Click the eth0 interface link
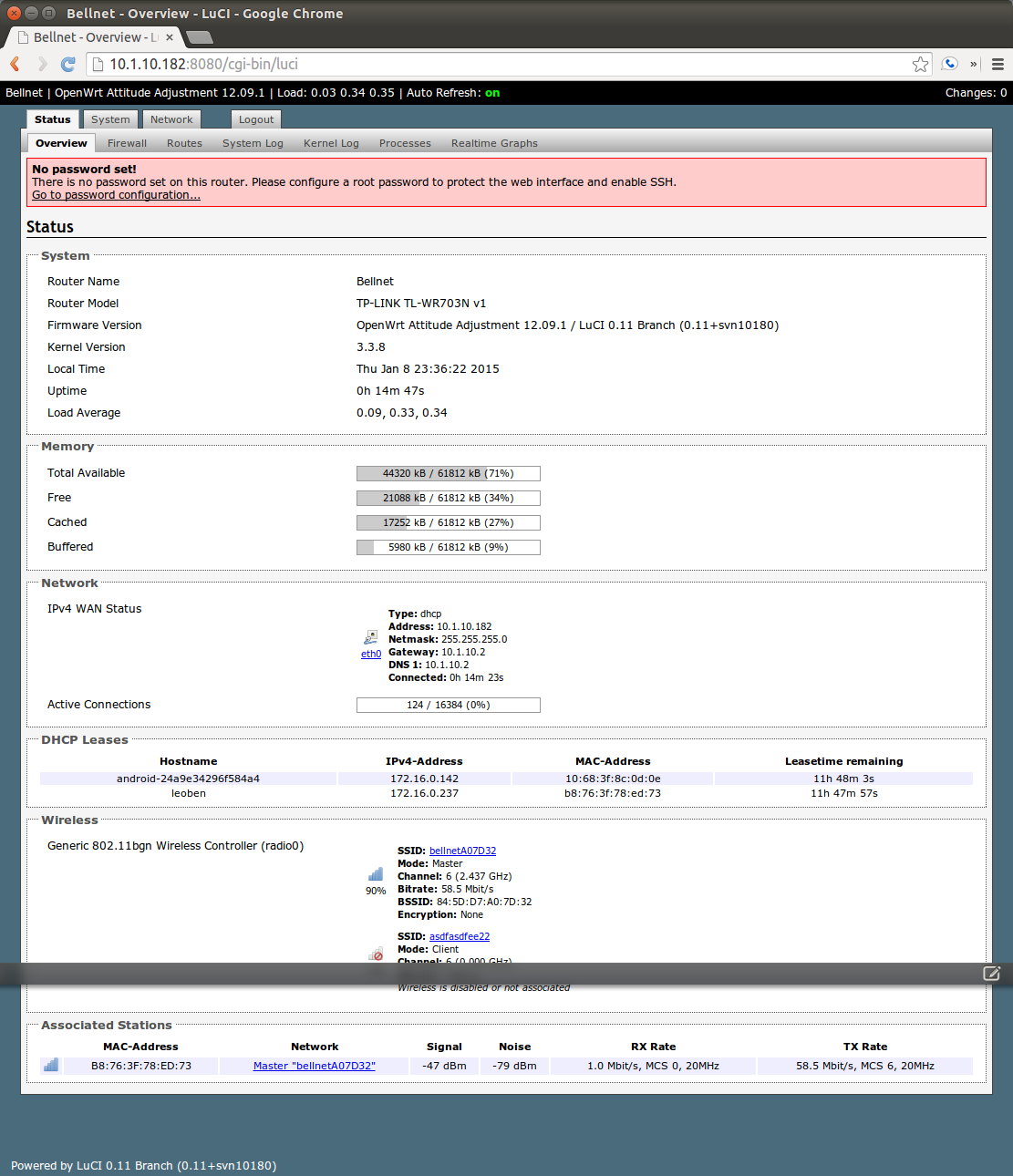 [371, 654]
